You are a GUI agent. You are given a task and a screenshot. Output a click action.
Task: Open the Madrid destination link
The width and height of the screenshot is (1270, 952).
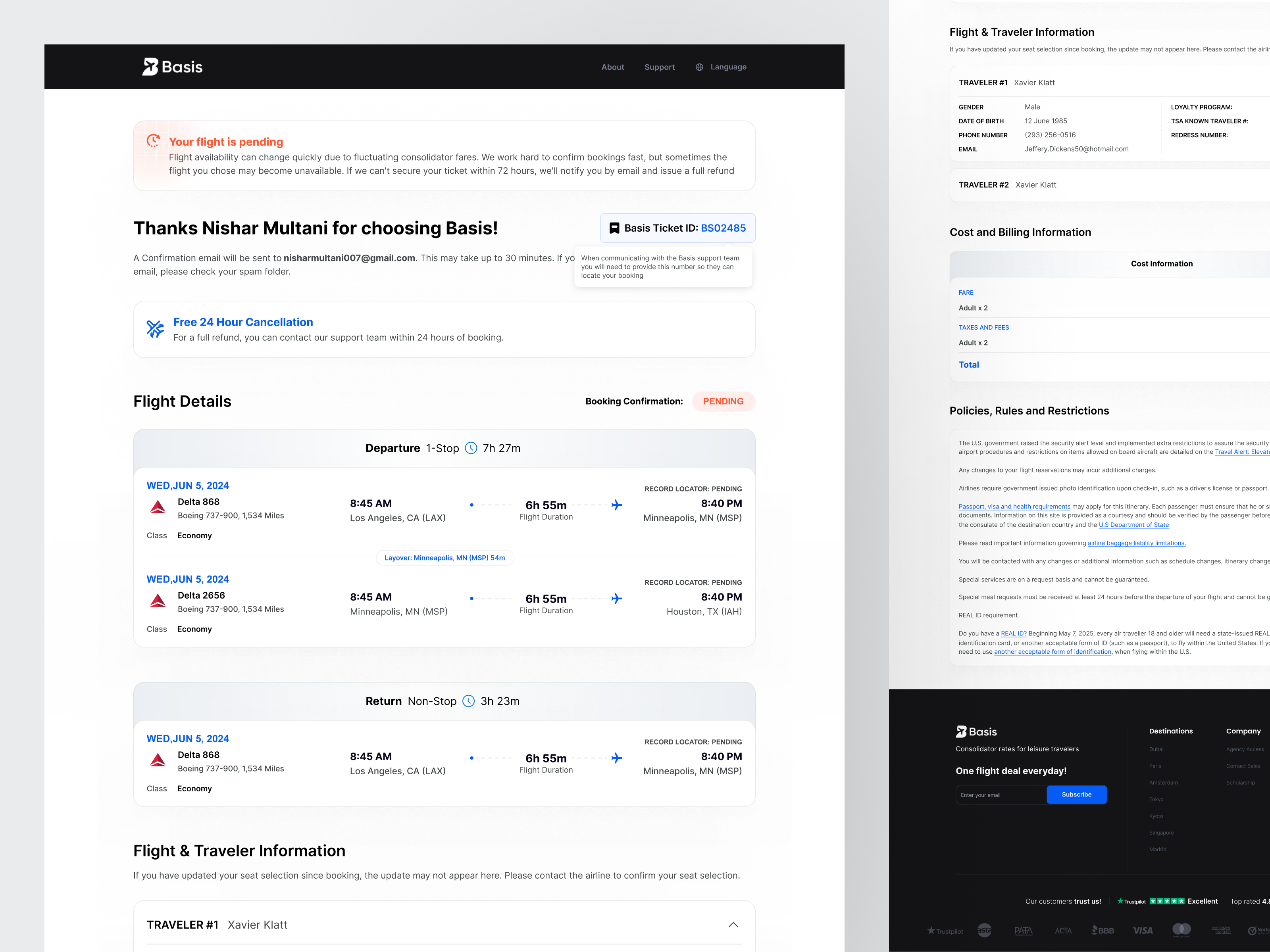[1157, 849]
